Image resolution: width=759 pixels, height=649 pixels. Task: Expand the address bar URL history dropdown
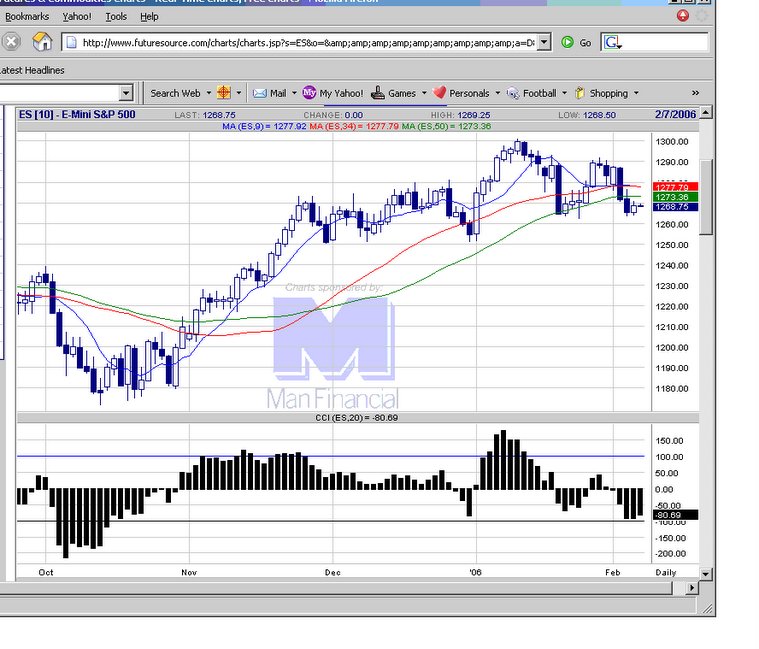(544, 43)
